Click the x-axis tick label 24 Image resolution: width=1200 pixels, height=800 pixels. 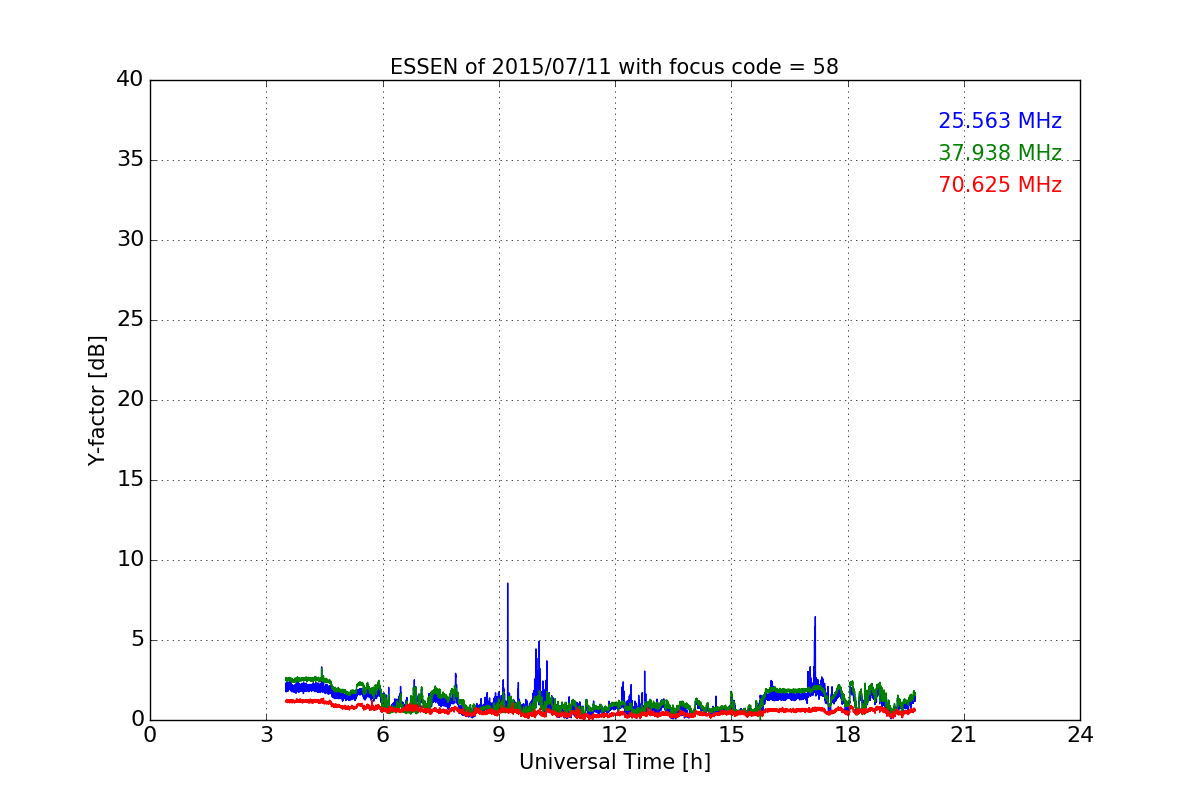pos(1080,734)
